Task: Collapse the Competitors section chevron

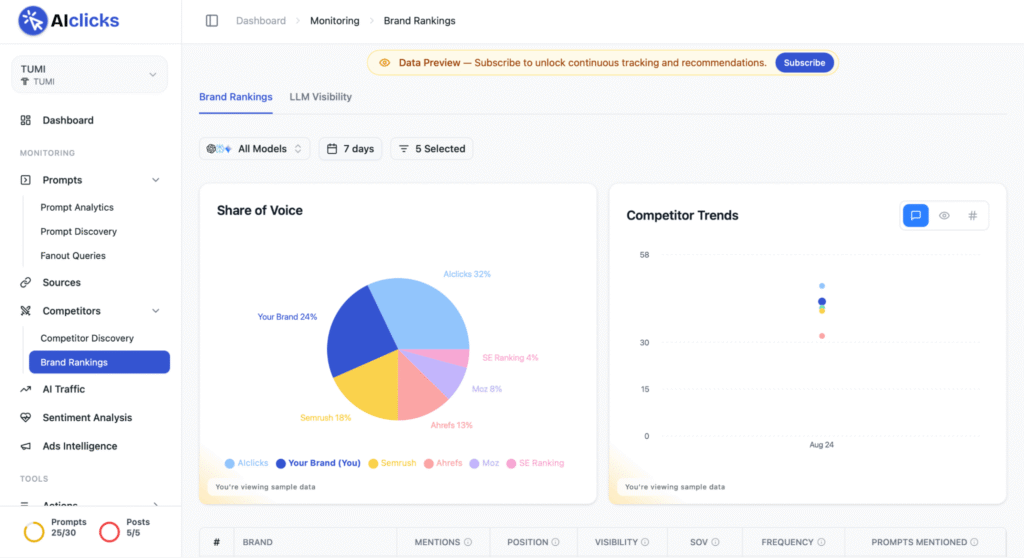Action: pos(155,311)
